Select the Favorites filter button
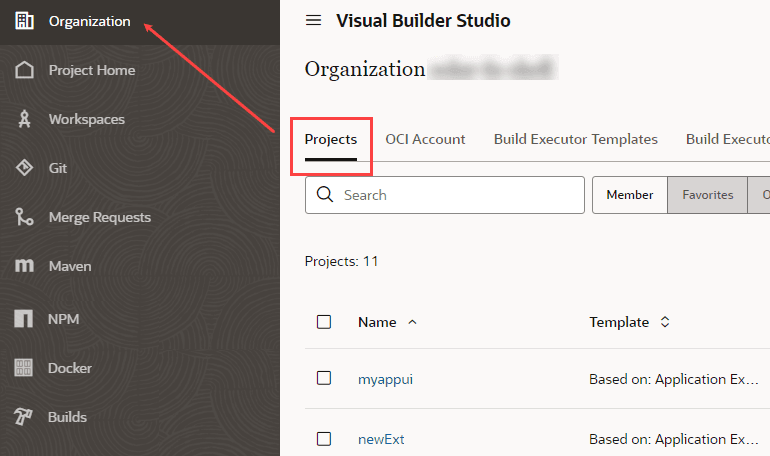Screen dimensions: 770x456 pos(707,195)
